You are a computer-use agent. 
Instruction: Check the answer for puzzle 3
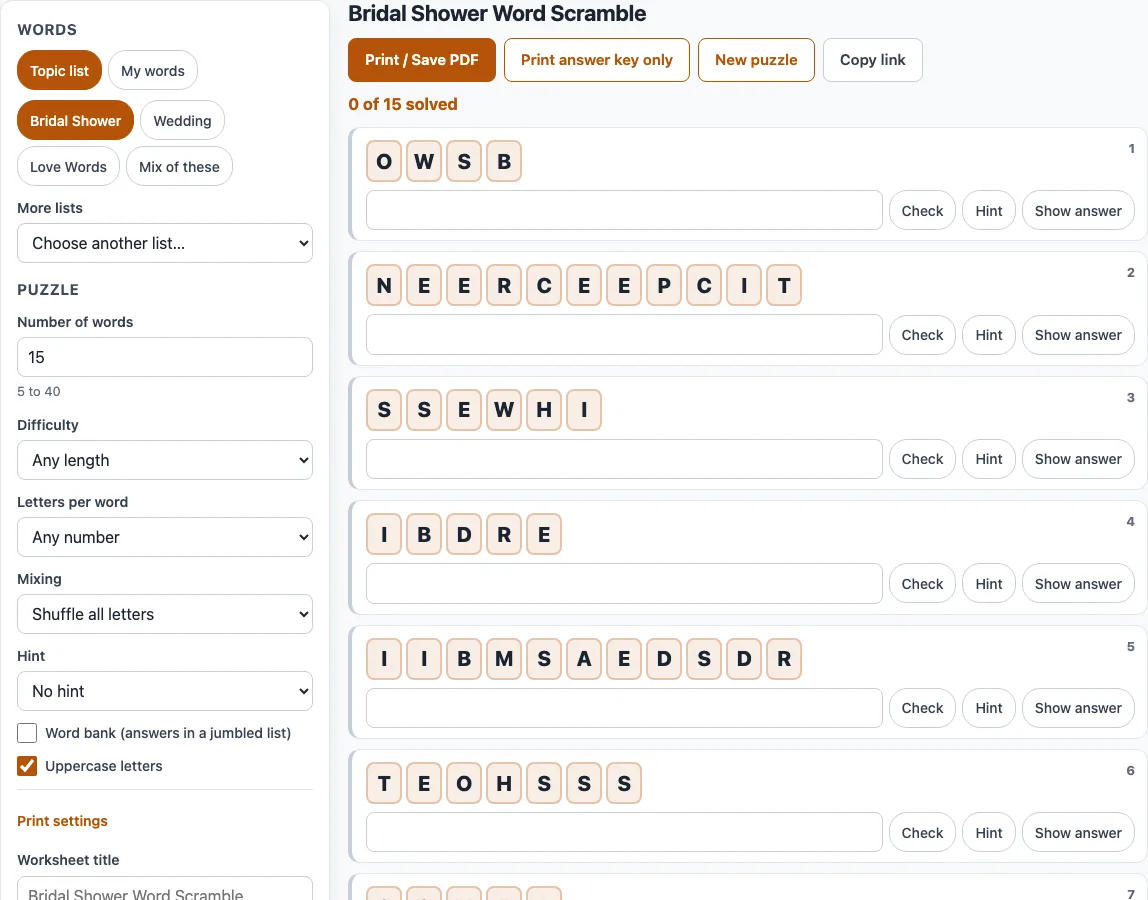click(x=922, y=459)
